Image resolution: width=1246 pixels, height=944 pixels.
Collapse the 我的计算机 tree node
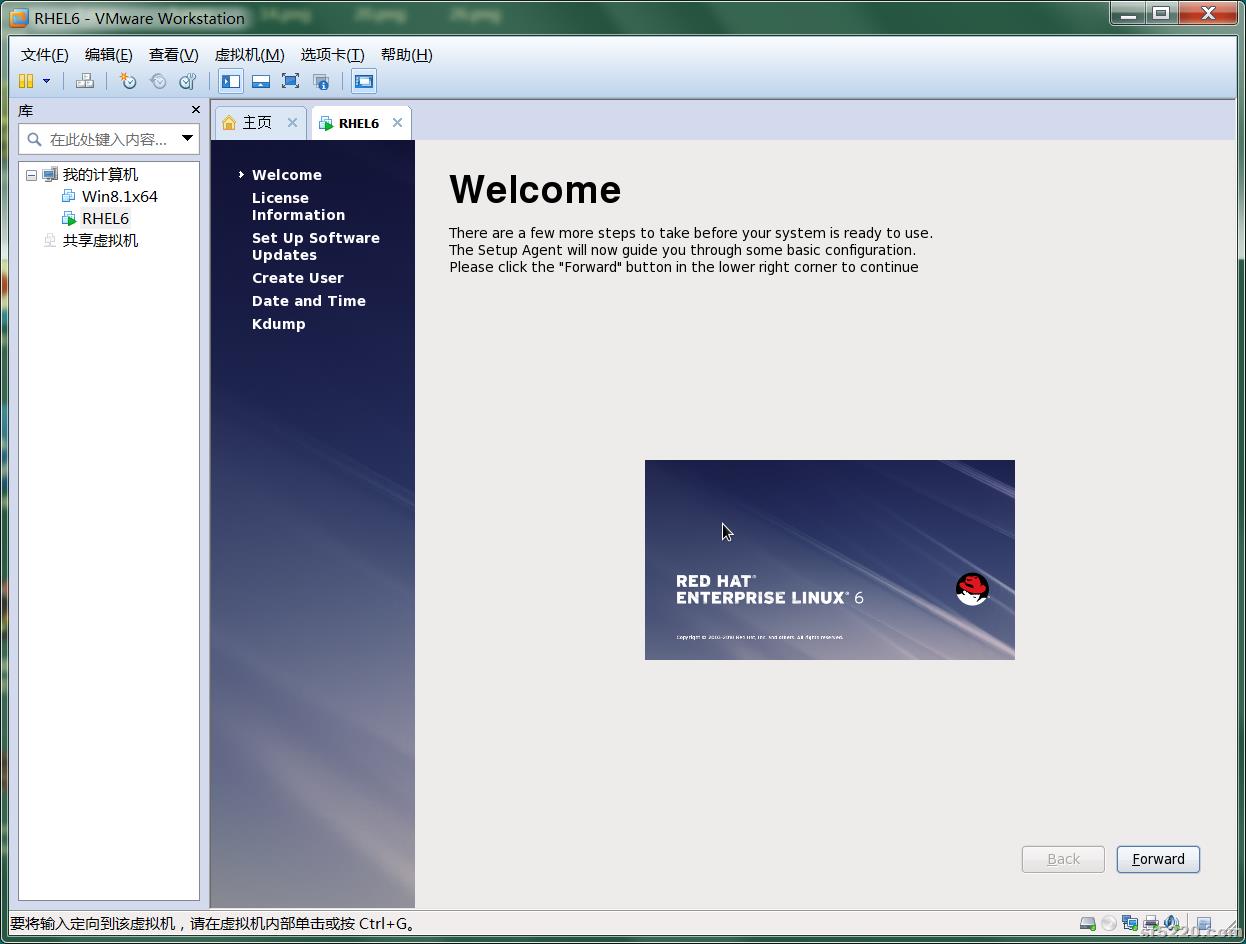[x=31, y=175]
